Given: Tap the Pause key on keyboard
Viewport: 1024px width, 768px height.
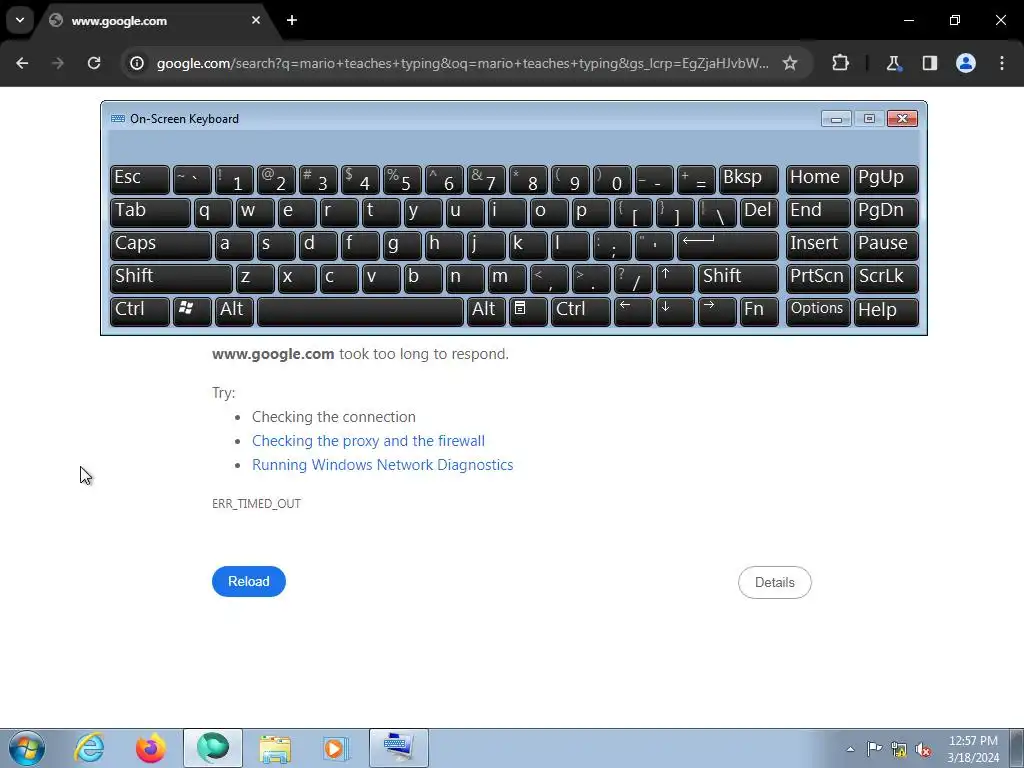Looking at the screenshot, I should [x=886, y=245].
